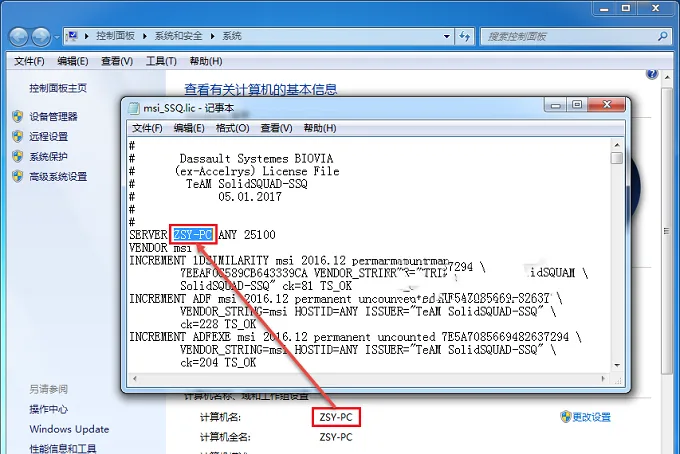
Task: Click the computer icon in the address bar
Action: pyautogui.click(x=72, y=36)
